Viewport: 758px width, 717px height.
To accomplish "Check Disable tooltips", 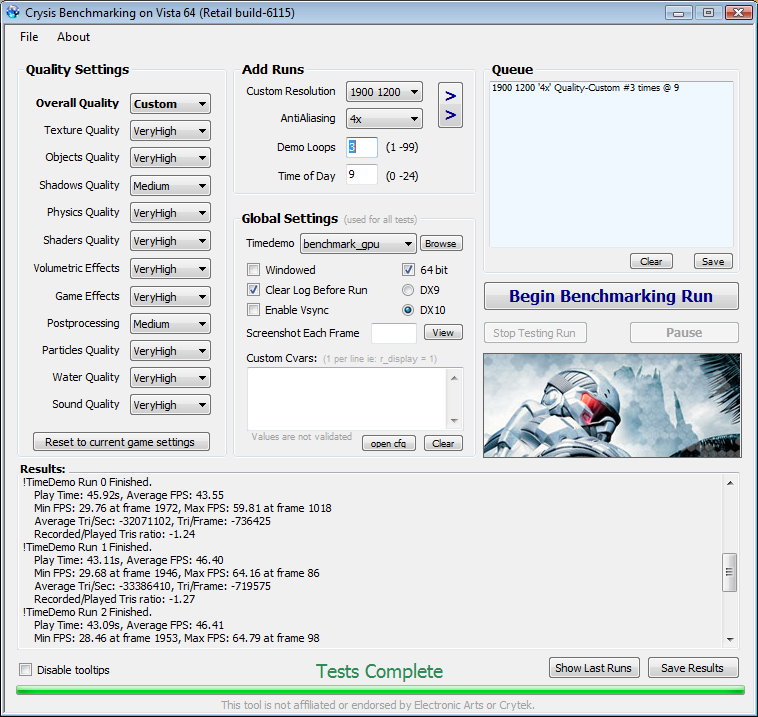I will (26, 670).
